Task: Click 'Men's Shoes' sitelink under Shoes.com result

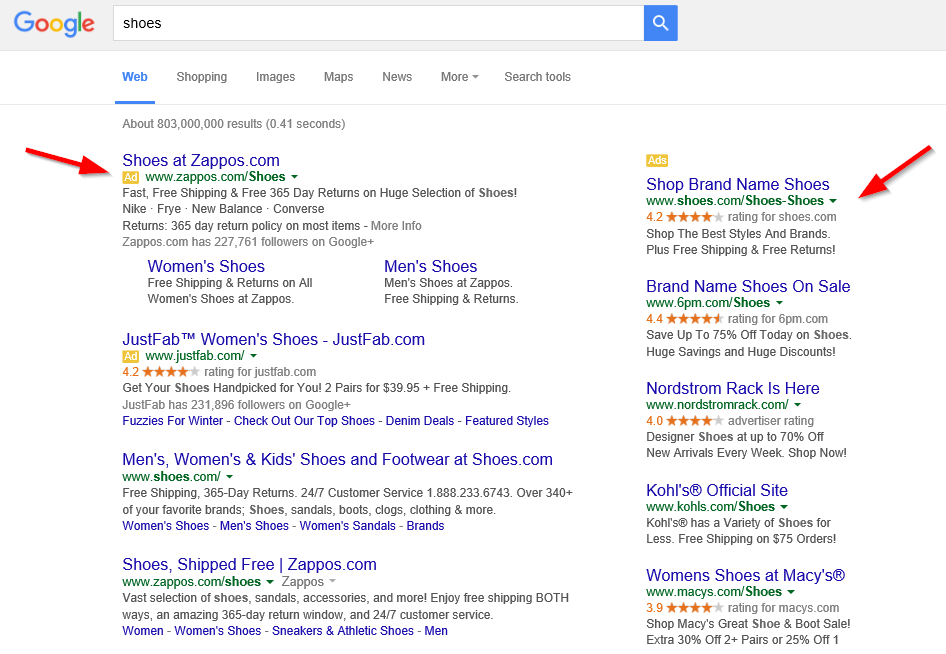Action: [x=254, y=525]
